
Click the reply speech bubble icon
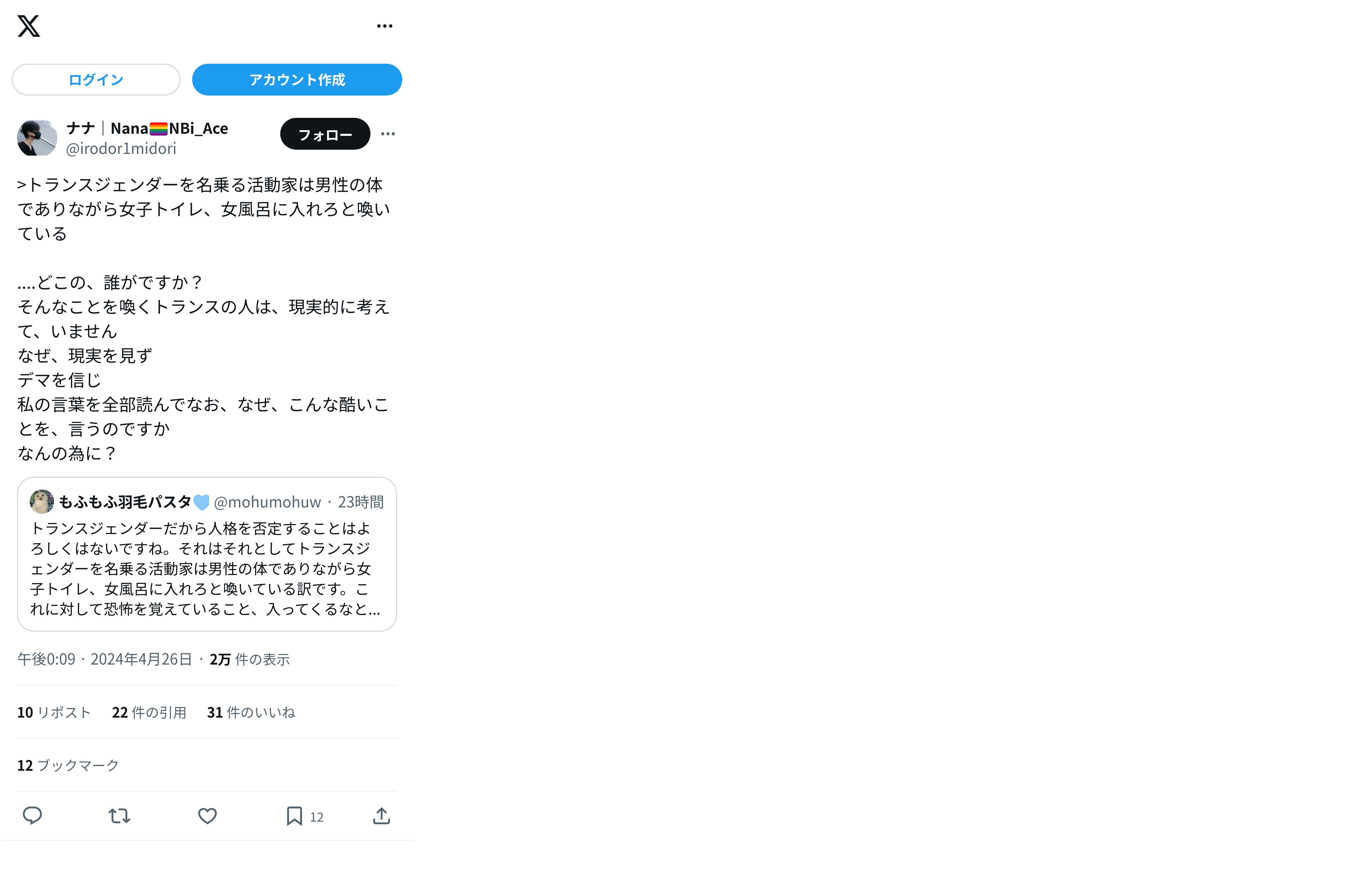point(32,816)
